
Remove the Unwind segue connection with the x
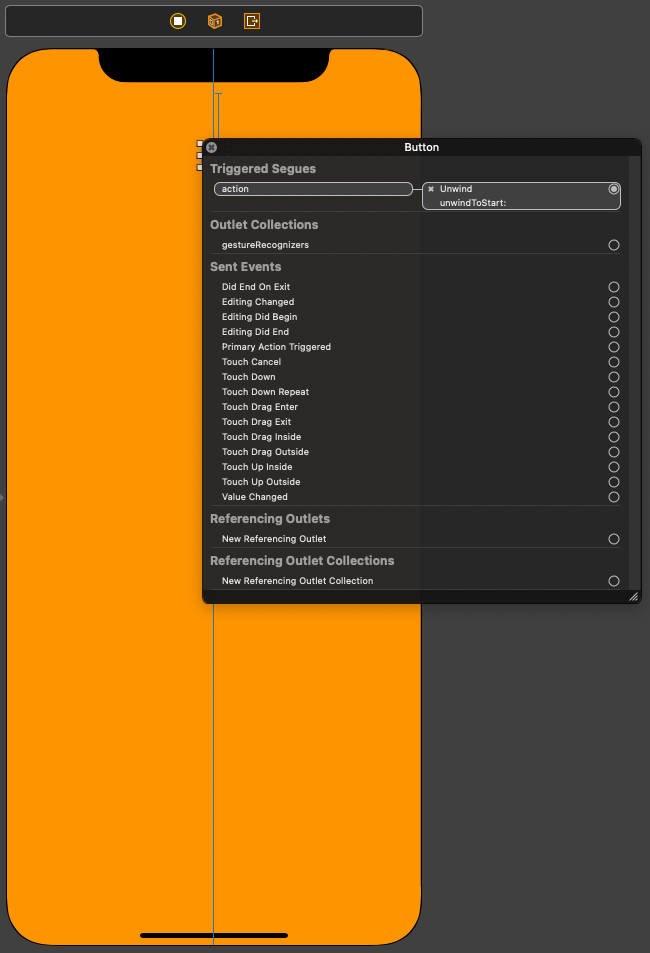click(431, 189)
